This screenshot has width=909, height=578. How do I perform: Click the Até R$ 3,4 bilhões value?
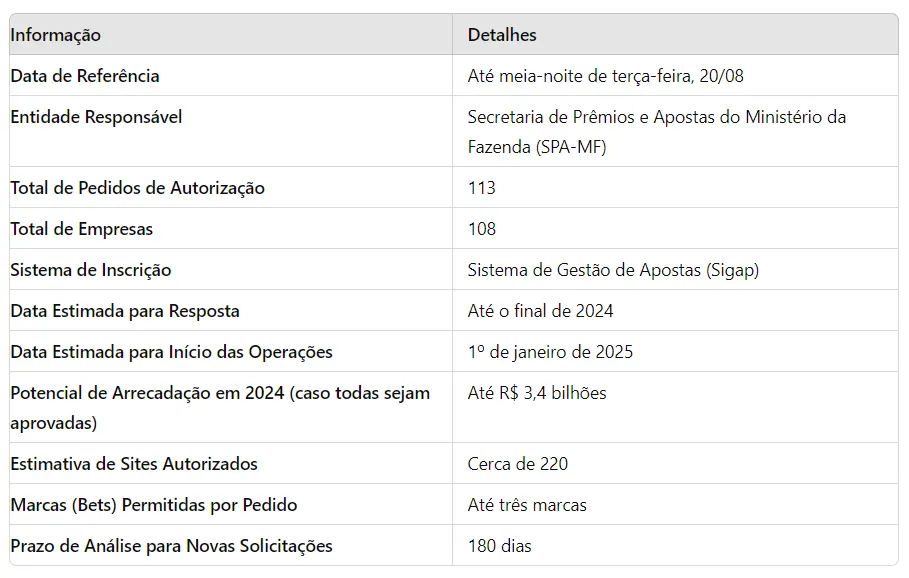click(537, 393)
